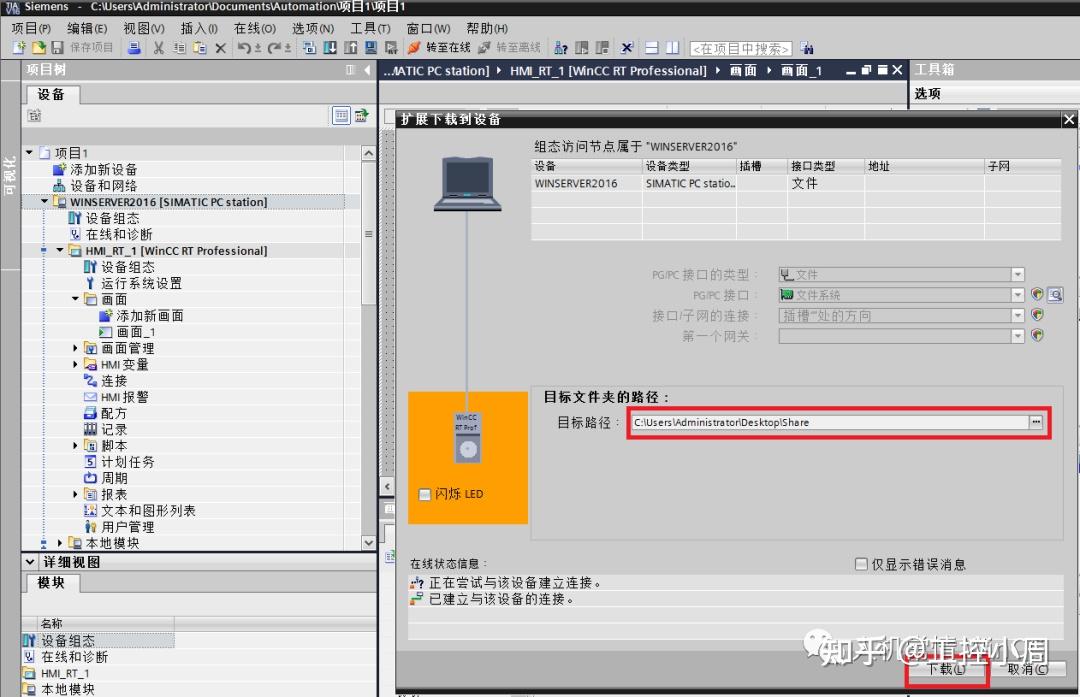Open the 编辑(E) menu

pos(87,28)
